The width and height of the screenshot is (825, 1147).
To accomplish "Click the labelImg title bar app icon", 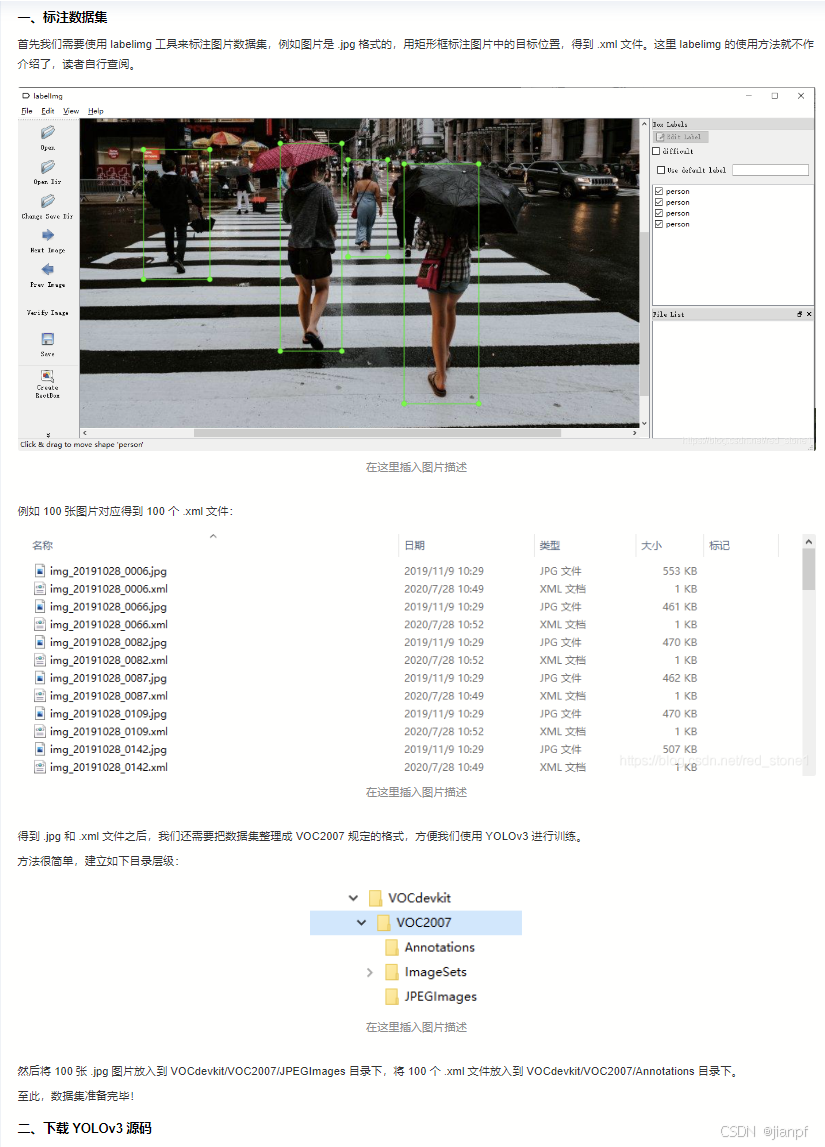I will click(x=26, y=96).
